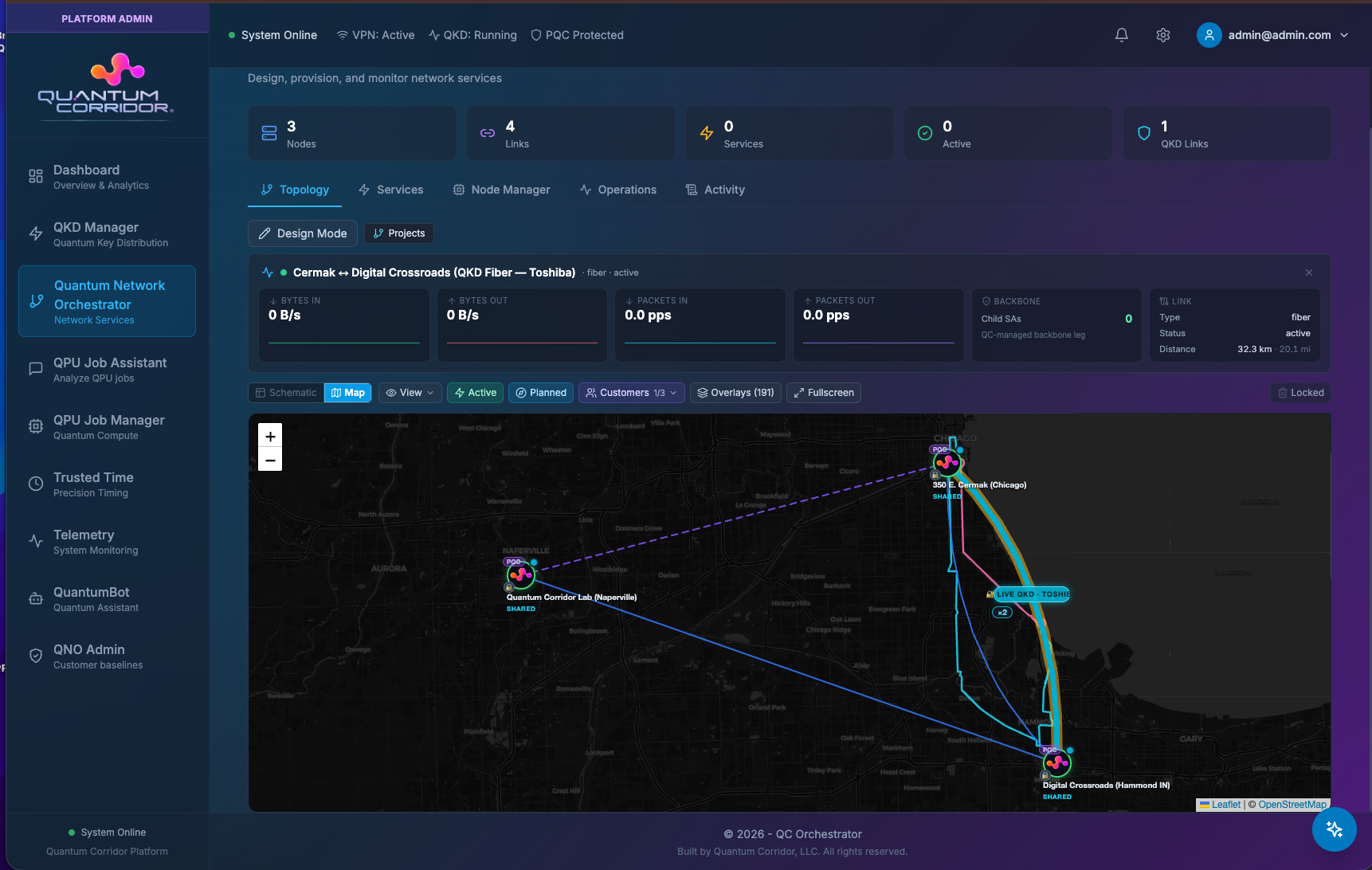The width and height of the screenshot is (1372, 870).
Task: Click the Services bolt stat icon
Action: click(x=707, y=133)
